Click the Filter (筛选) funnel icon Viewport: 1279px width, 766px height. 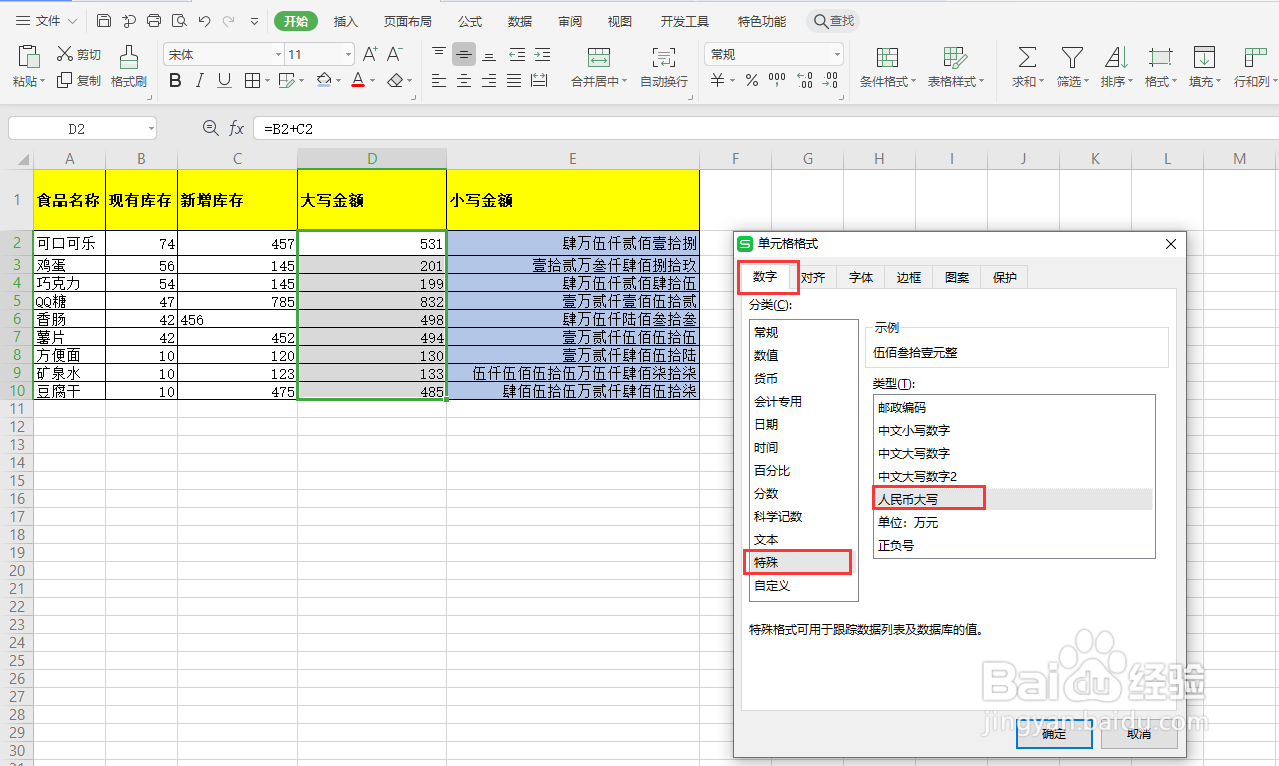pyautogui.click(x=1072, y=57)
